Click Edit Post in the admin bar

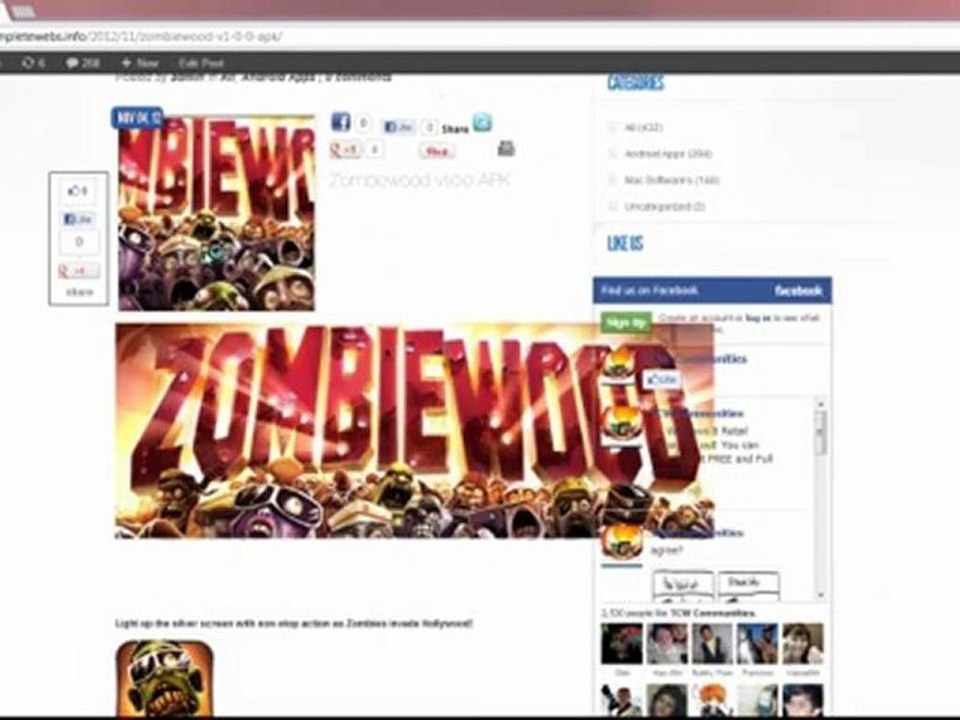(x=201, y=62)
